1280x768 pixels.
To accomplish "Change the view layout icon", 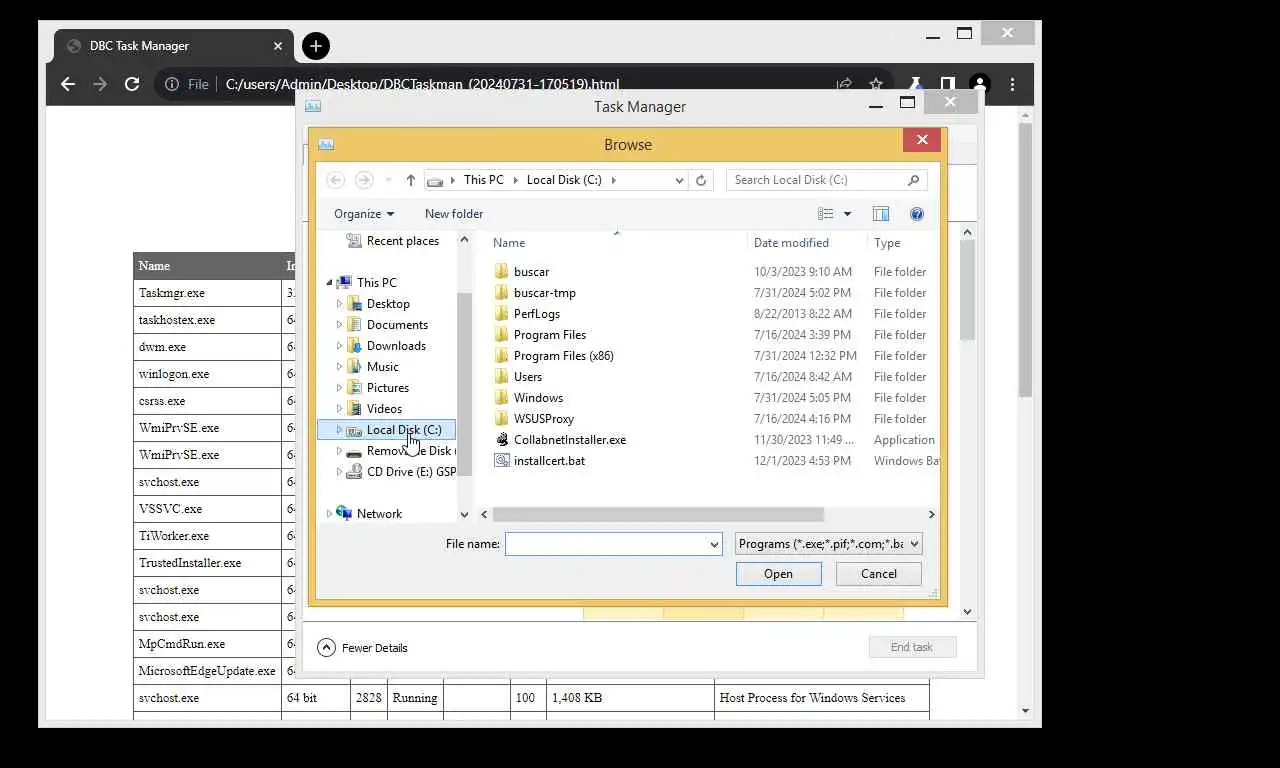I will point(826,214).
